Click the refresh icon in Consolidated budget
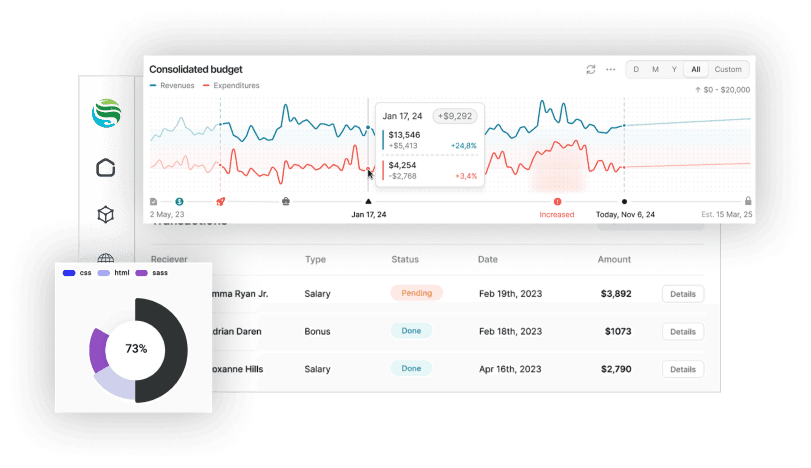Viewport: 811px width, 468px height. pos(591,70)
